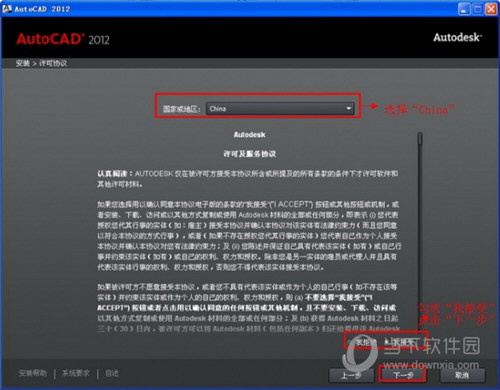
Task: Click the 许可及服务协议 agreement heading
Action: click(250, 154)
